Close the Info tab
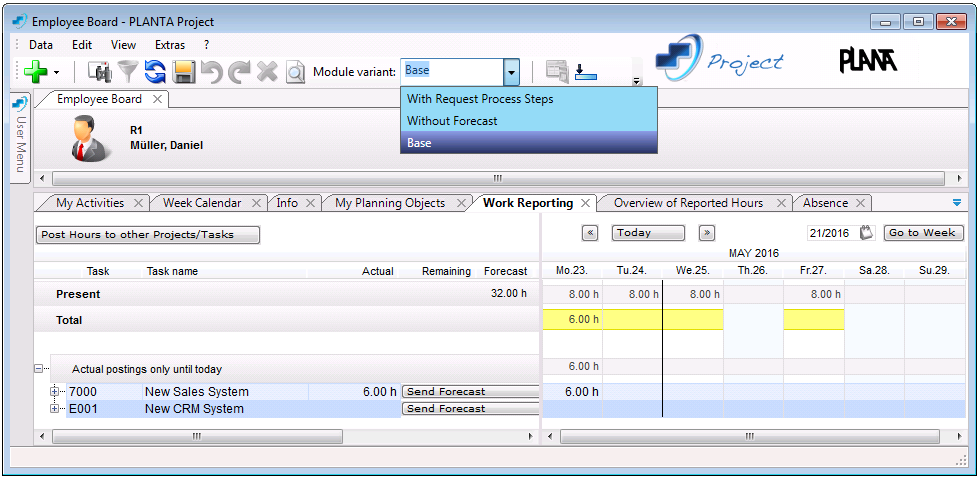The height and width of the screenshot is (477, 978). pos(311,203)
